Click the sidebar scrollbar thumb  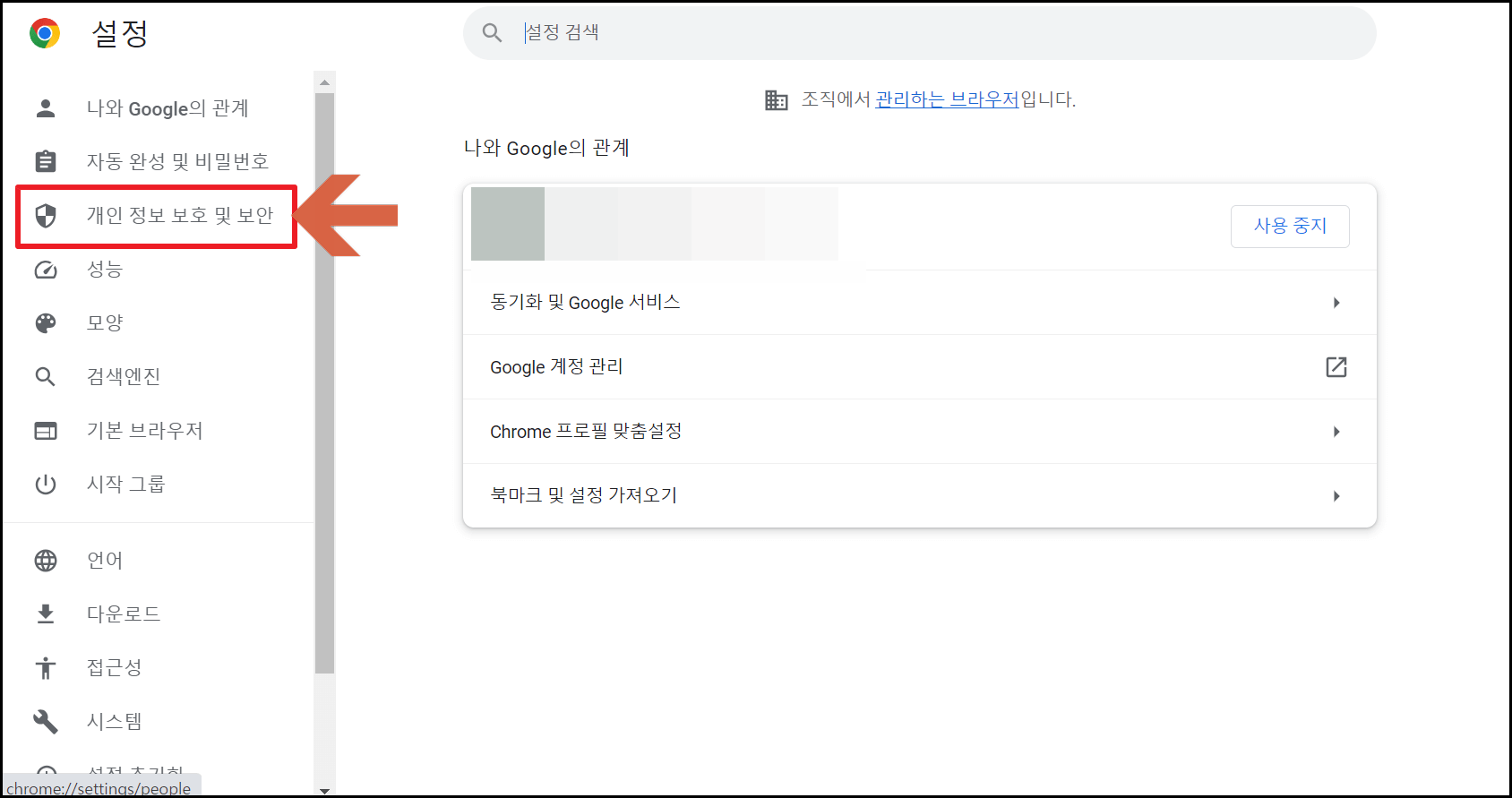click(324, 383)
